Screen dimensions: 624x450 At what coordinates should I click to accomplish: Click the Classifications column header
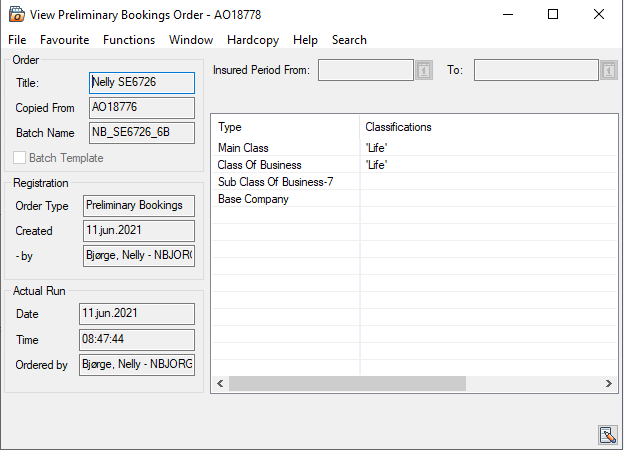(398, 127)
